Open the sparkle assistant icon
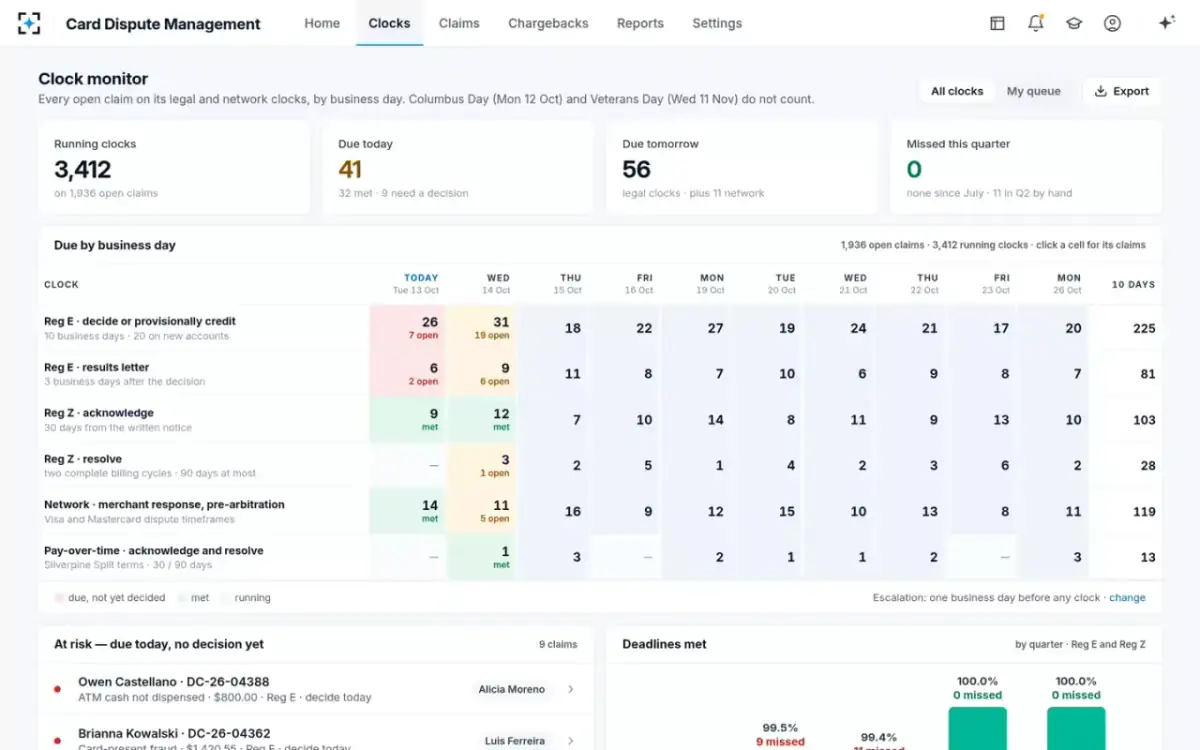The image size is (1200, 750). (x=1166, y=23)
